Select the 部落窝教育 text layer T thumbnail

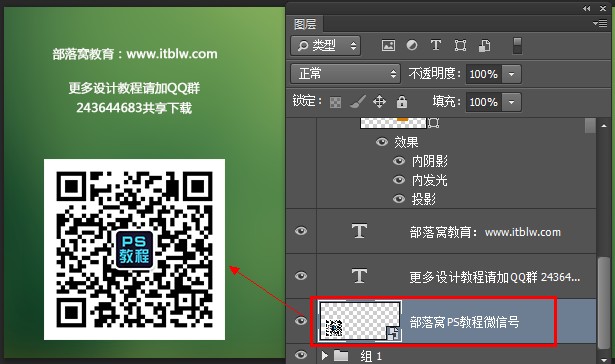pos(359,231)
